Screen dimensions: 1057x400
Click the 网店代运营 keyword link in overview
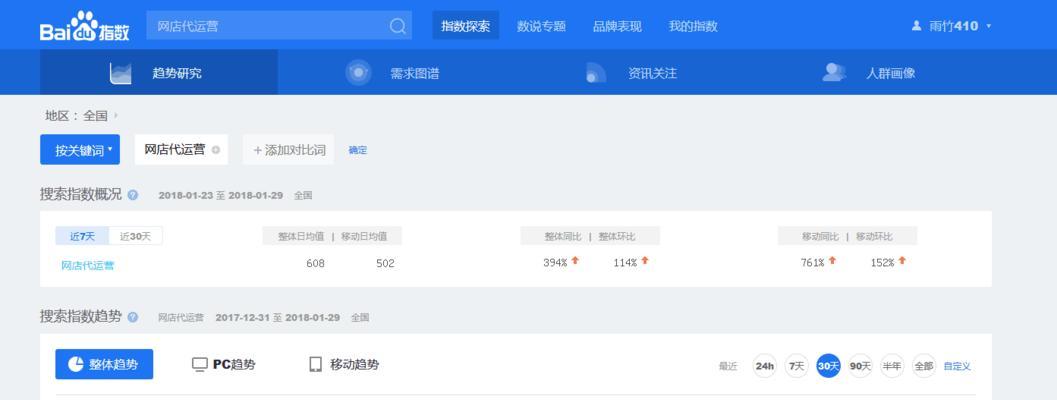click(88, 266)
